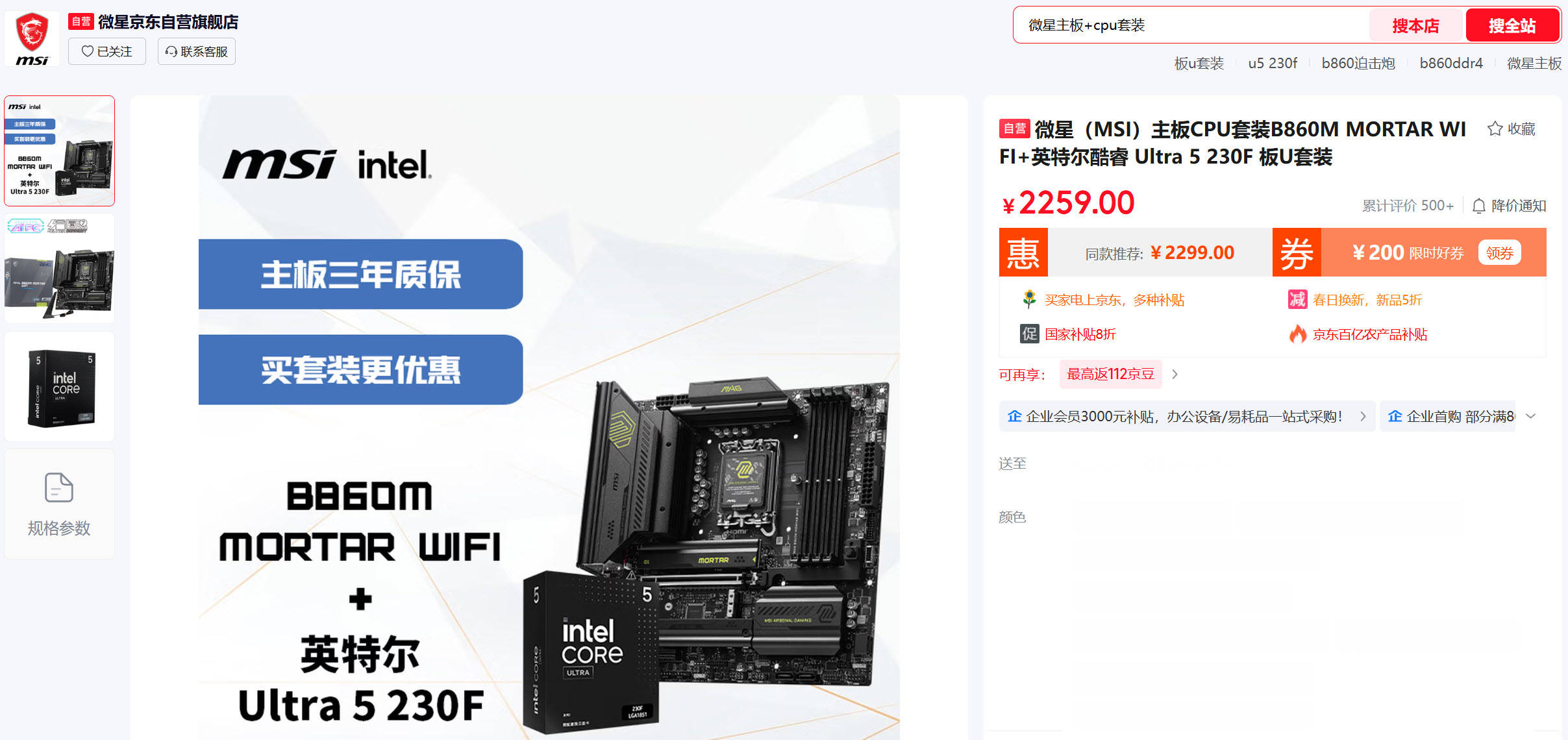Expand enterprise offers with the dropdown chevron
1568x740 pixels.
pos(1531,416)
